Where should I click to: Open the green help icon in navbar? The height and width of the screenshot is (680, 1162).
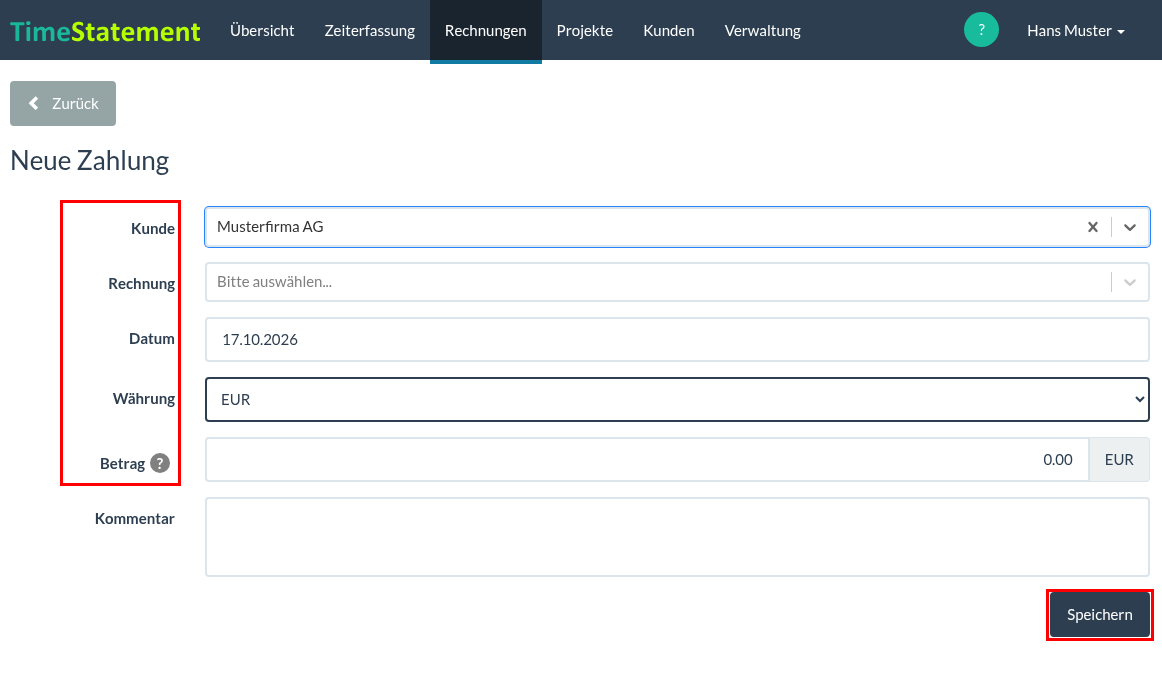click(981, 30)
